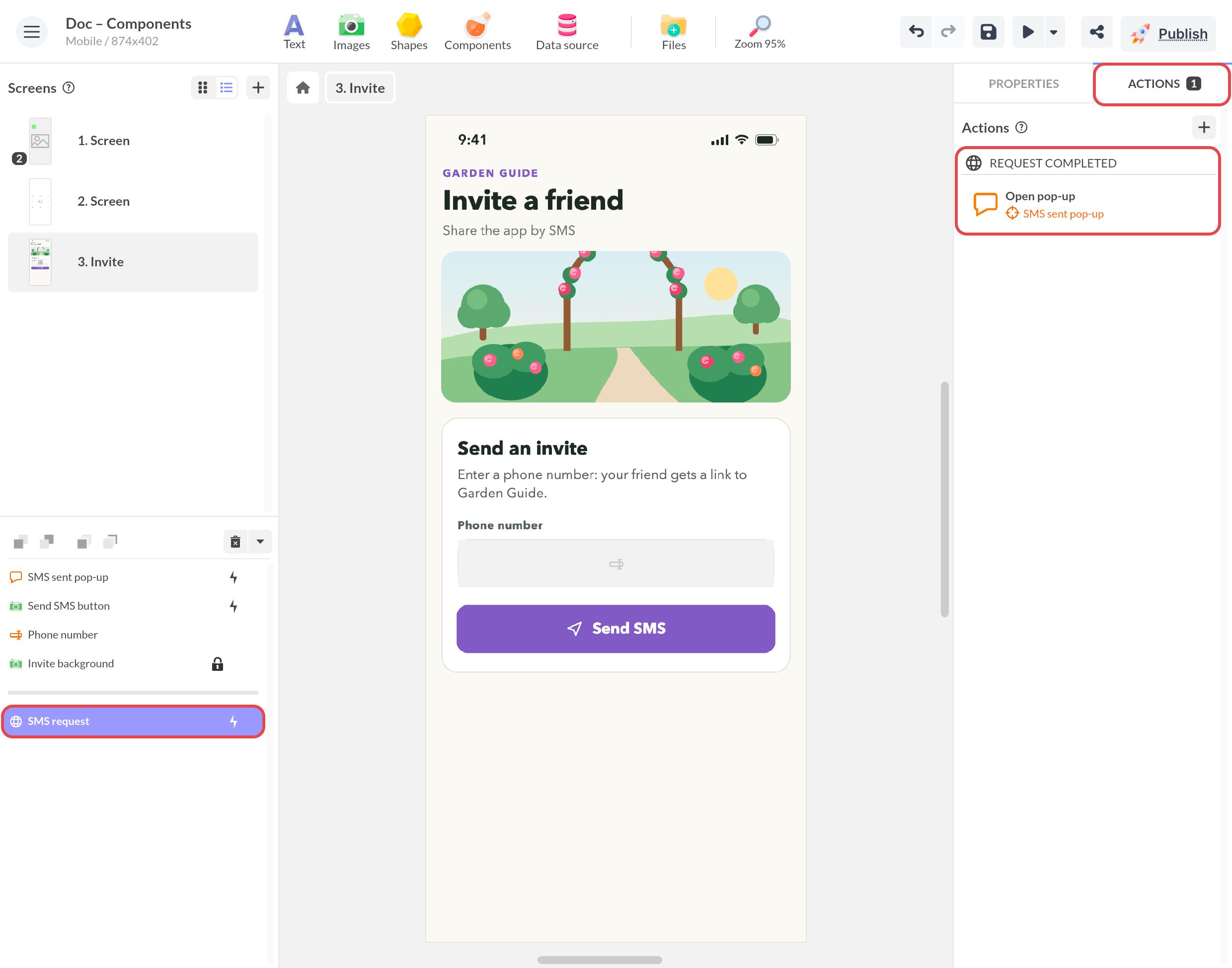
Task: Click the 3. Invite breadcrumb
Action: tap(360, 88)
